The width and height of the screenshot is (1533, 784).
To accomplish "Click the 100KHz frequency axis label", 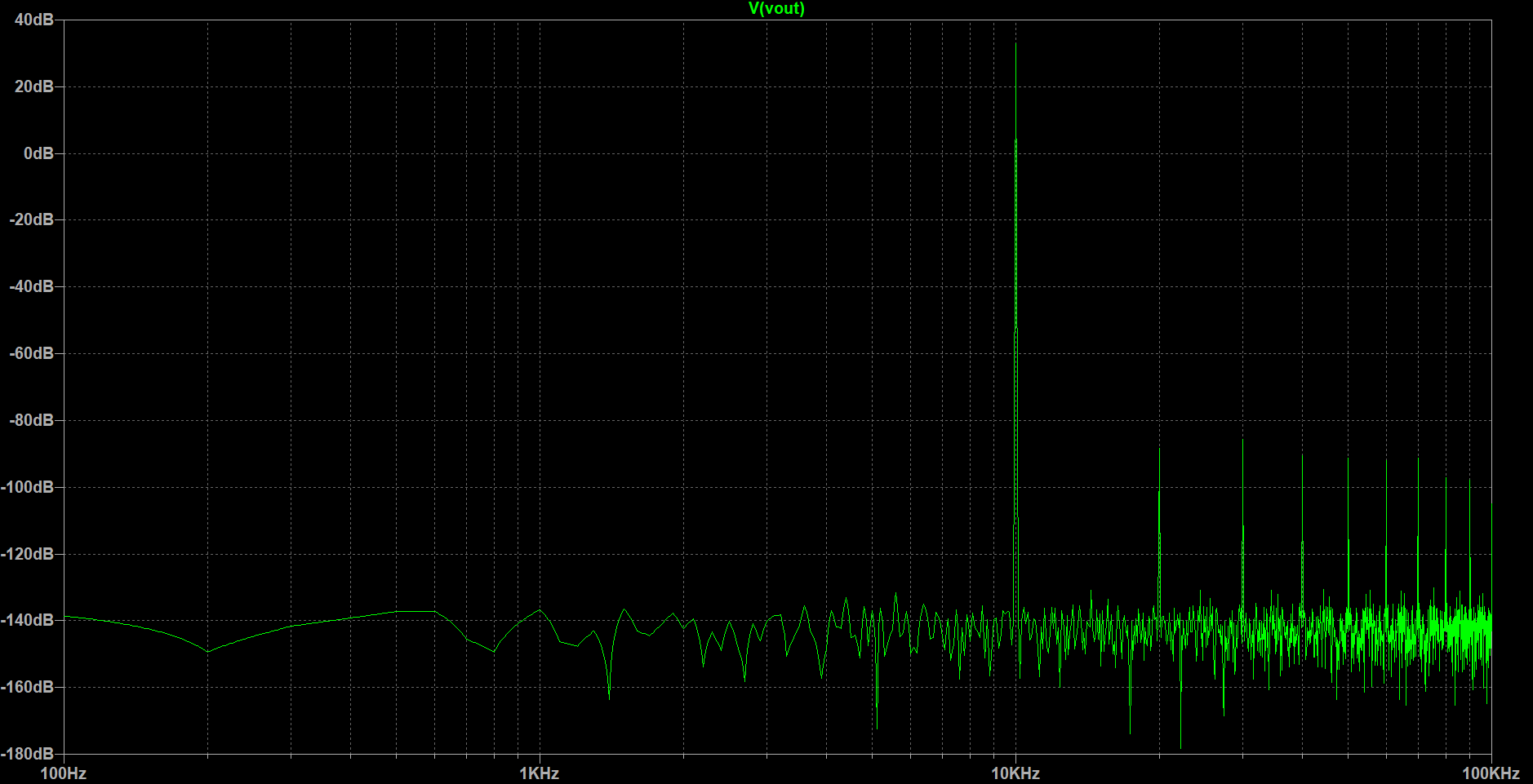I will 1491,773.
